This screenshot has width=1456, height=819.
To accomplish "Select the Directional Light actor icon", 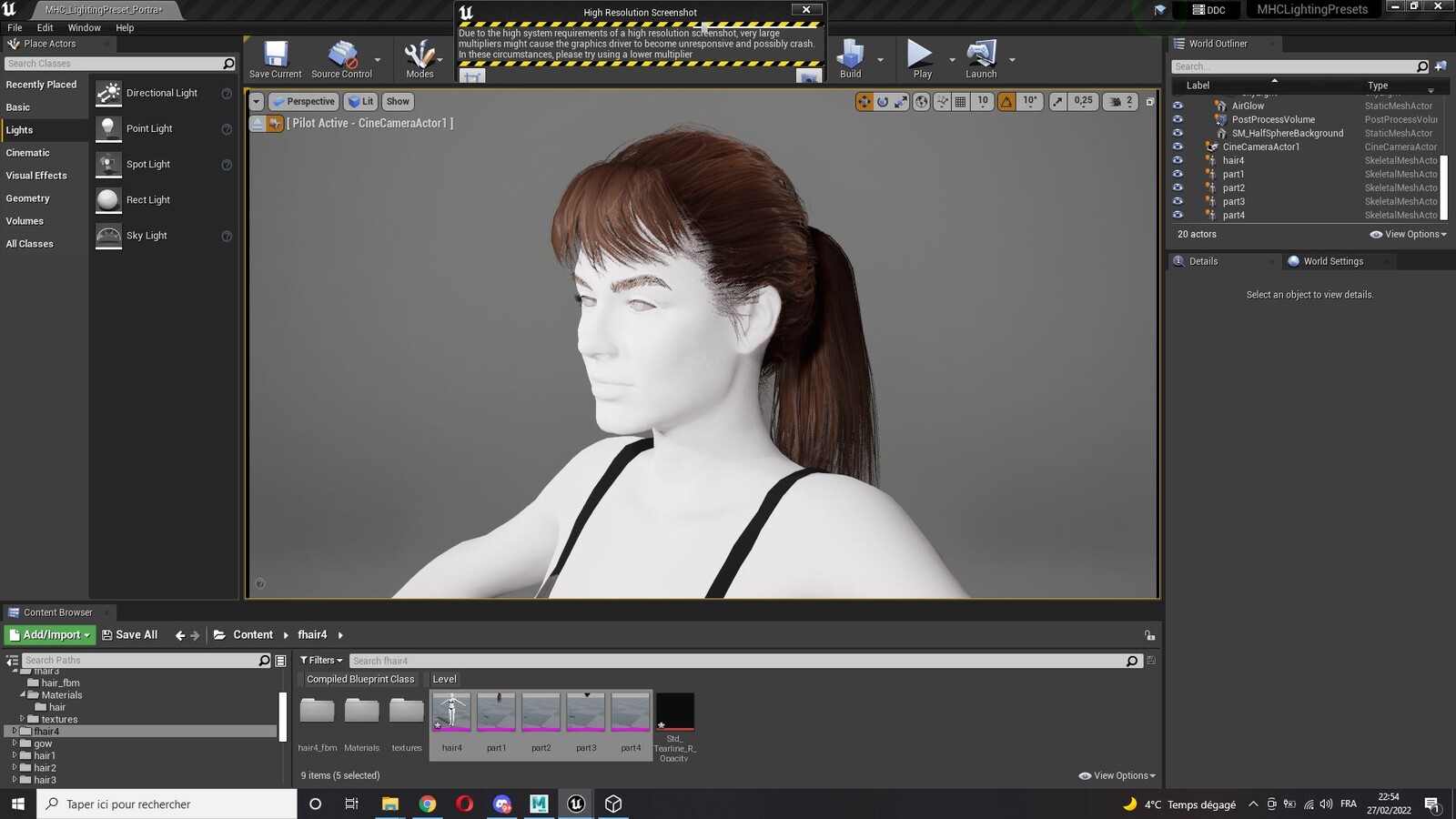I will (108, 93).
